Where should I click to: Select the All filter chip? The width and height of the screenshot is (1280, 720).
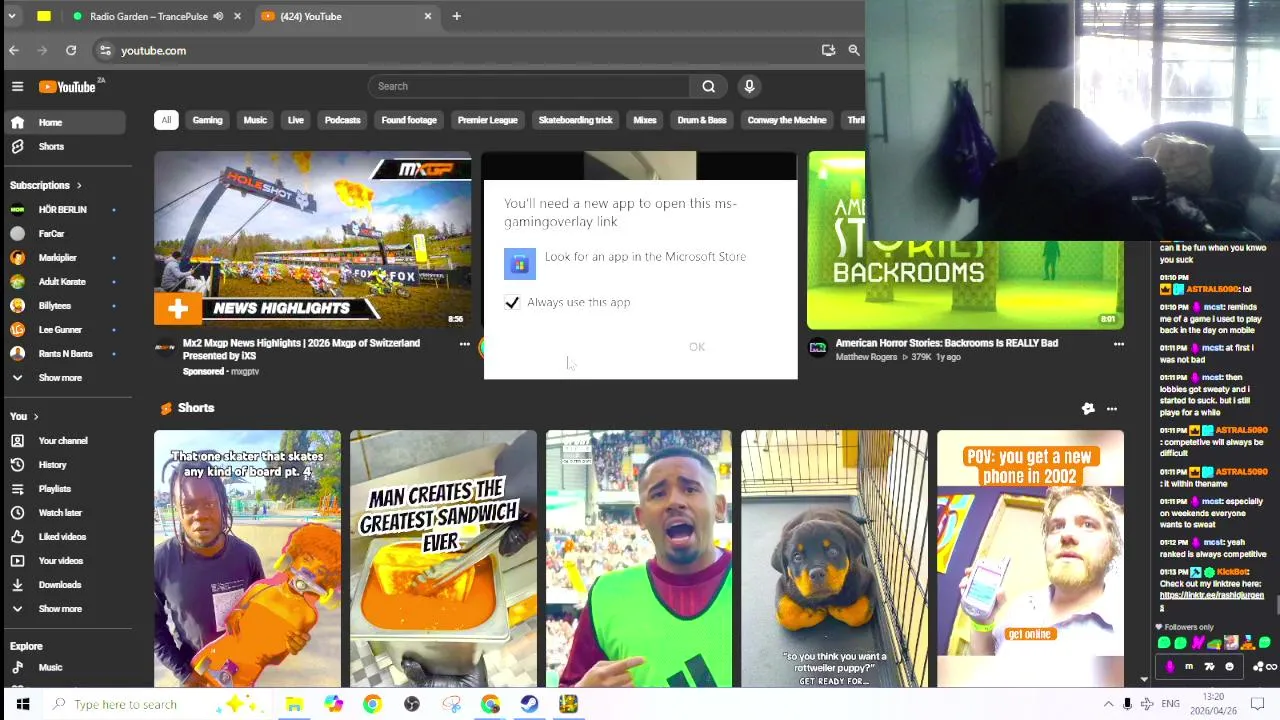coord(166,120)
